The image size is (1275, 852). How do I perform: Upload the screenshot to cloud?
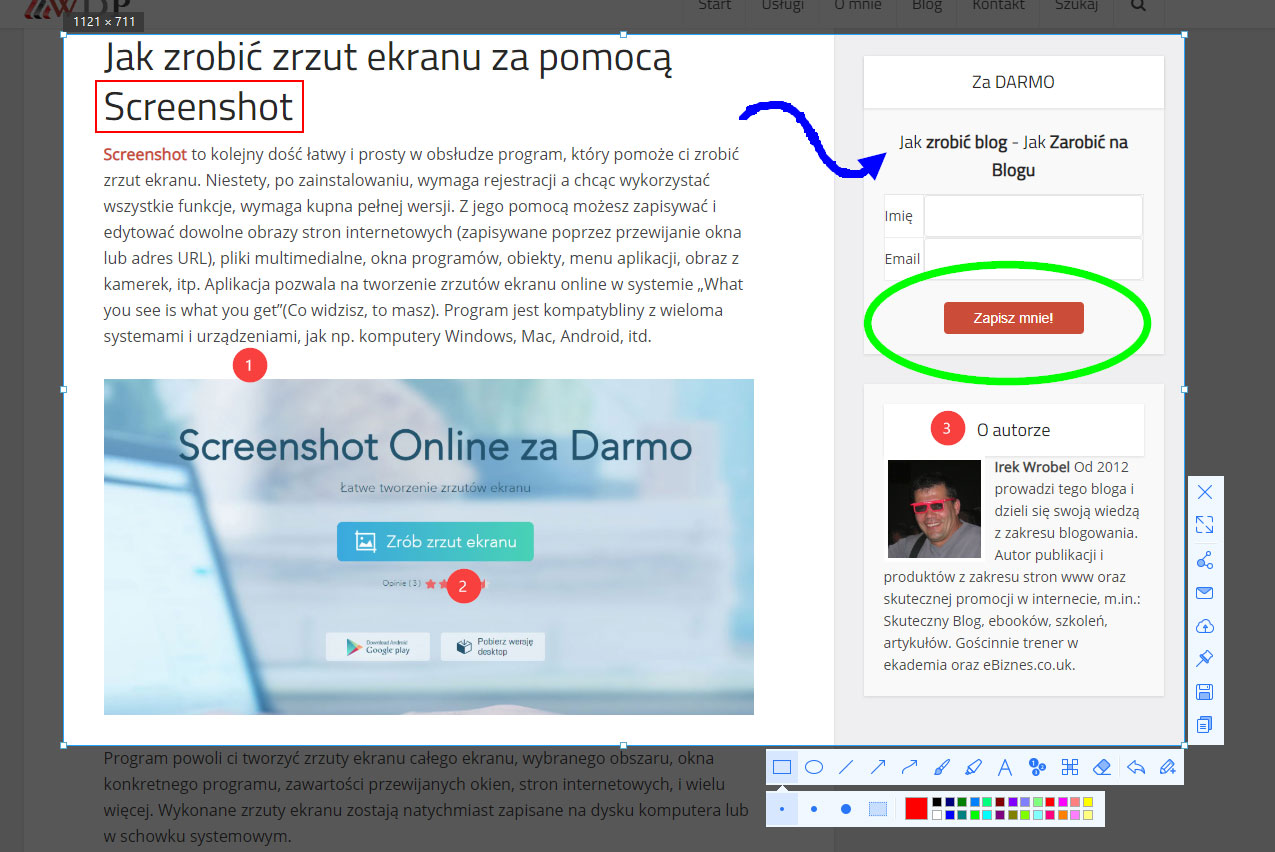point(1205,627)
